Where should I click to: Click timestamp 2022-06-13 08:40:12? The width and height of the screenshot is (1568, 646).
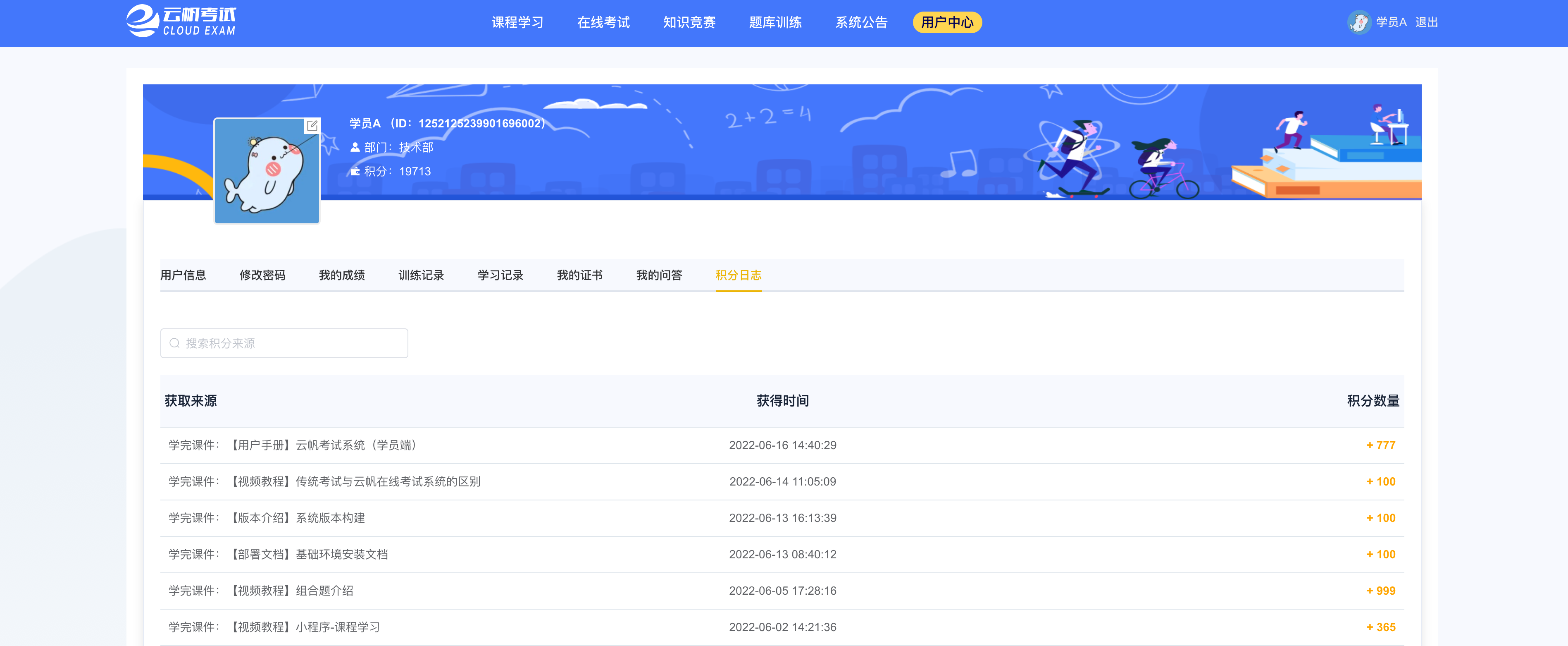[x=783, y=555]
